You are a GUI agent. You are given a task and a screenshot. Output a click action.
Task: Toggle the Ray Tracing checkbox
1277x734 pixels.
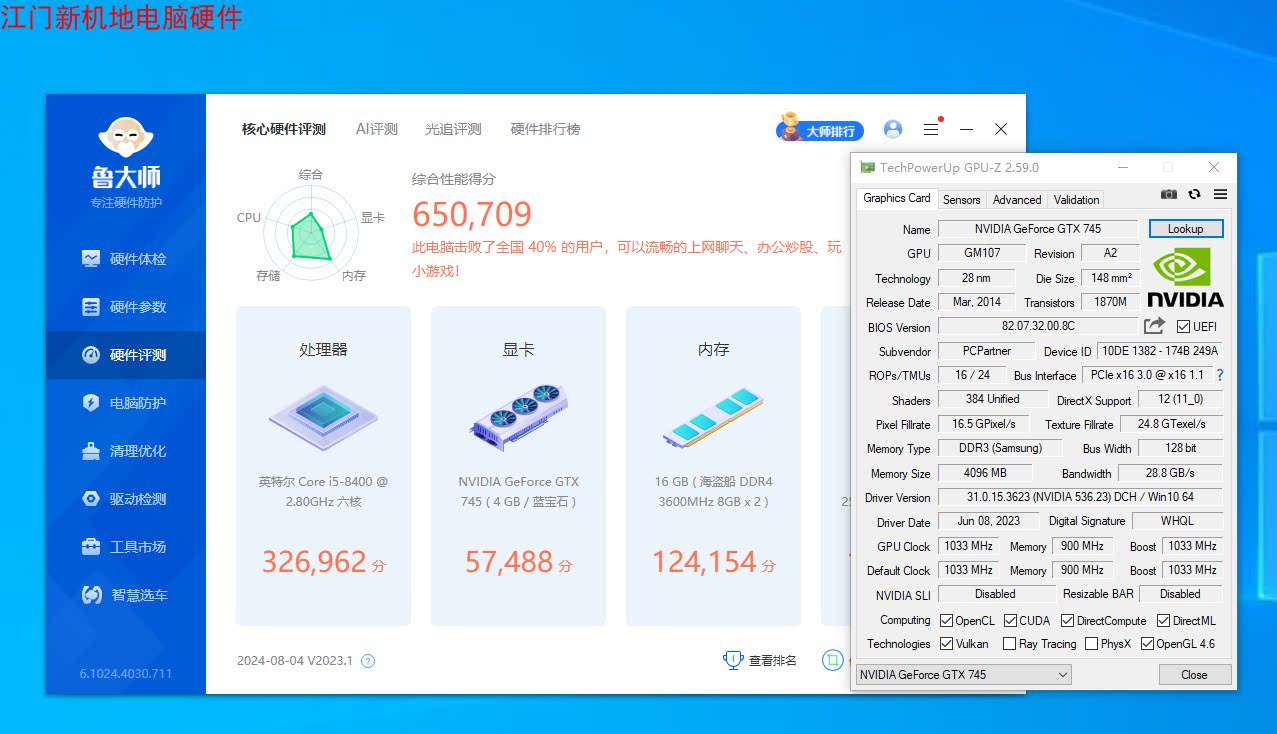pyautogui.click(x=1009, y=644)
